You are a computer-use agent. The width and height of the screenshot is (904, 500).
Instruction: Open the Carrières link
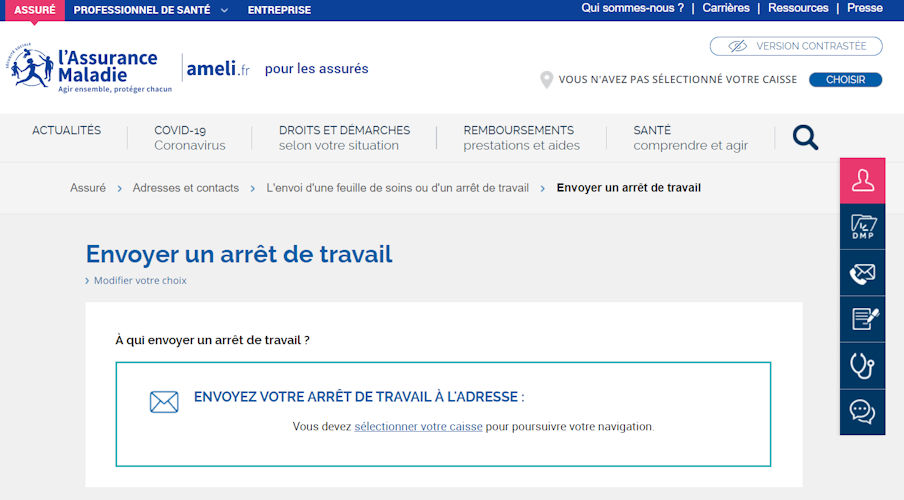pyautogui.click(x=725, y=8)
